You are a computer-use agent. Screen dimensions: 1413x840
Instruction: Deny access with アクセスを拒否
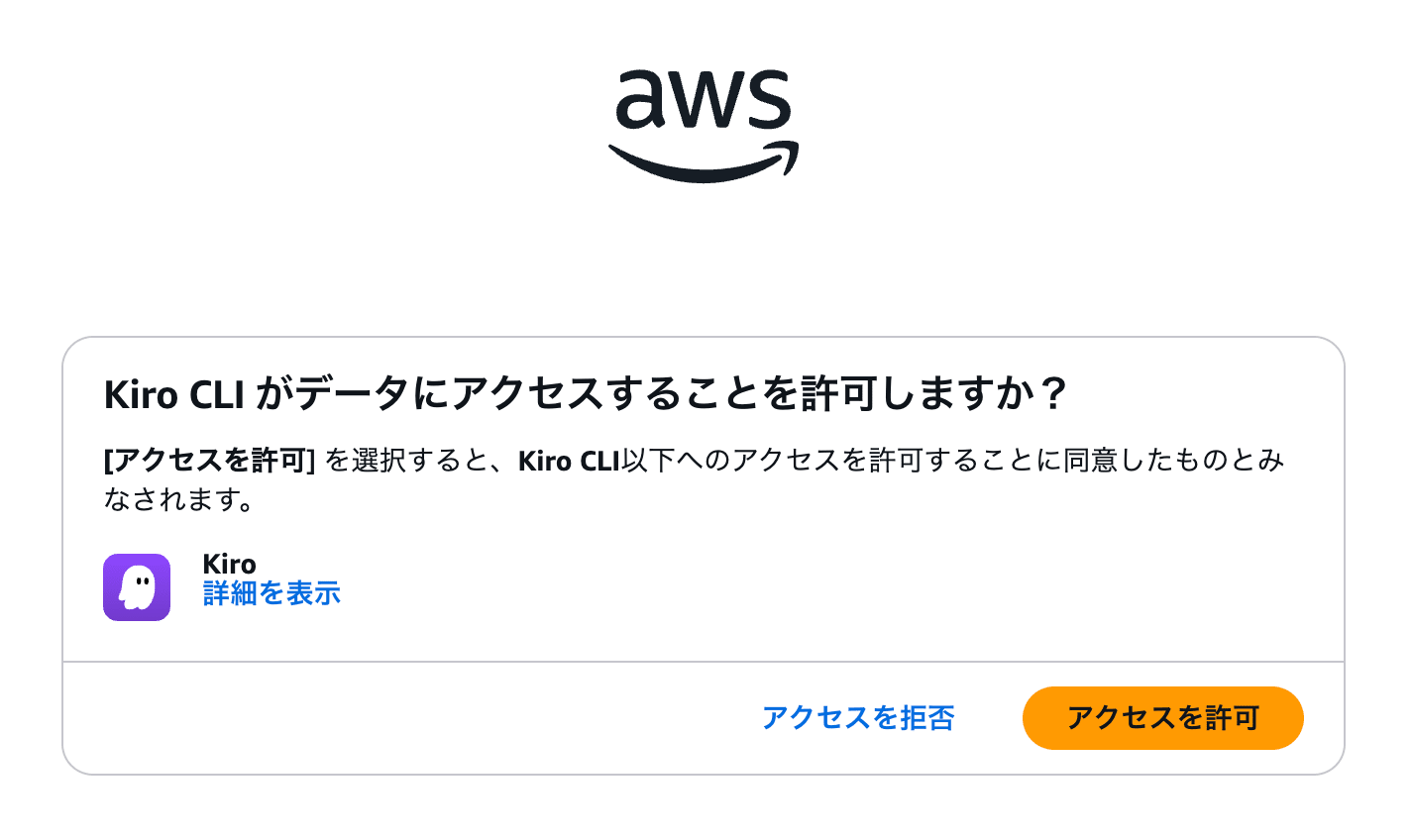[x=858, y=718]
